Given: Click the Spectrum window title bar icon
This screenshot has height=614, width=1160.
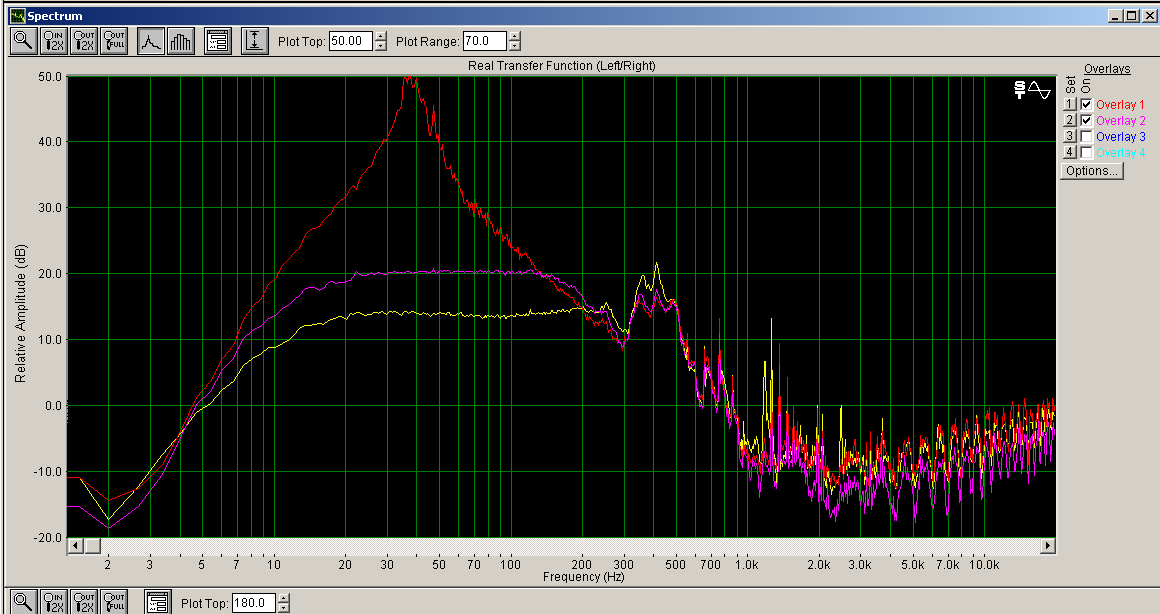Looking at the screenshot, I should (x=17, y=16).
